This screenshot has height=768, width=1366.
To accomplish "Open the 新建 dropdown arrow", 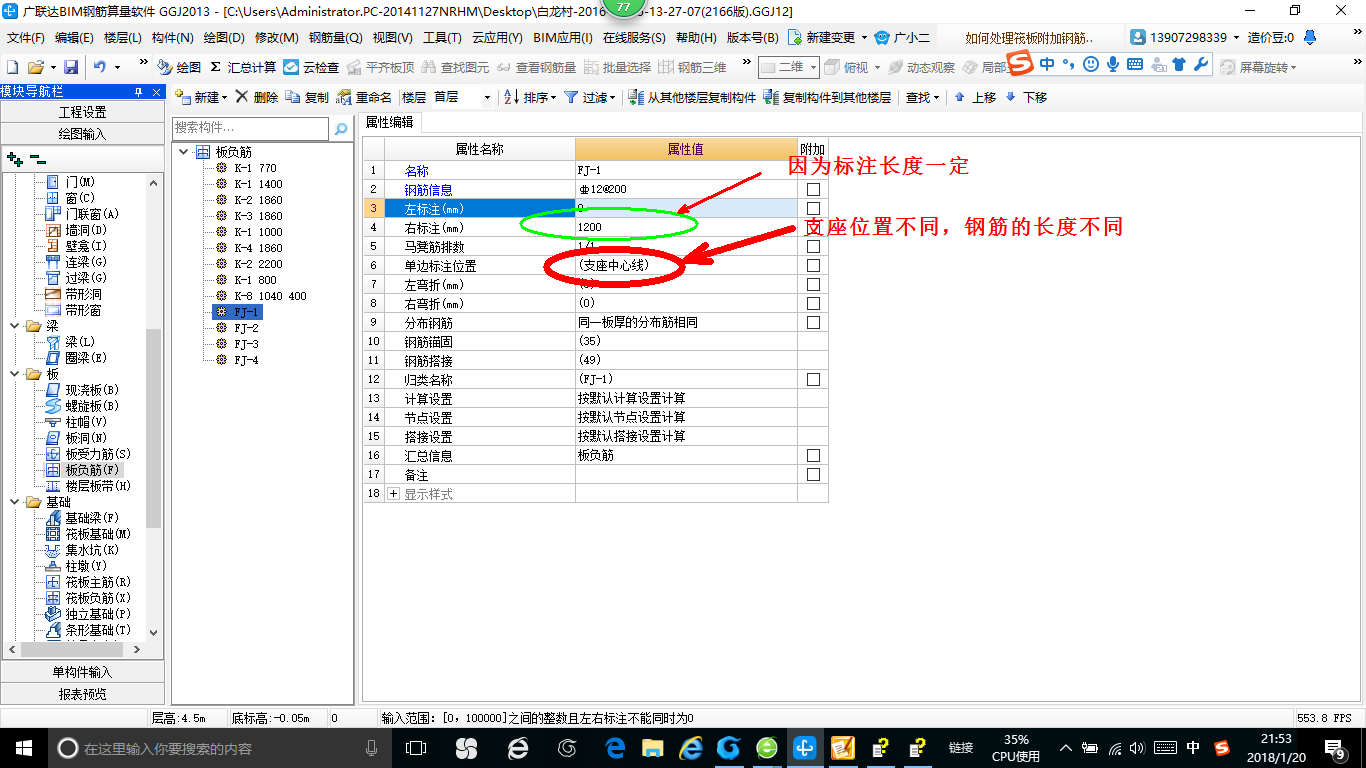I will click(x=225, y=98).
